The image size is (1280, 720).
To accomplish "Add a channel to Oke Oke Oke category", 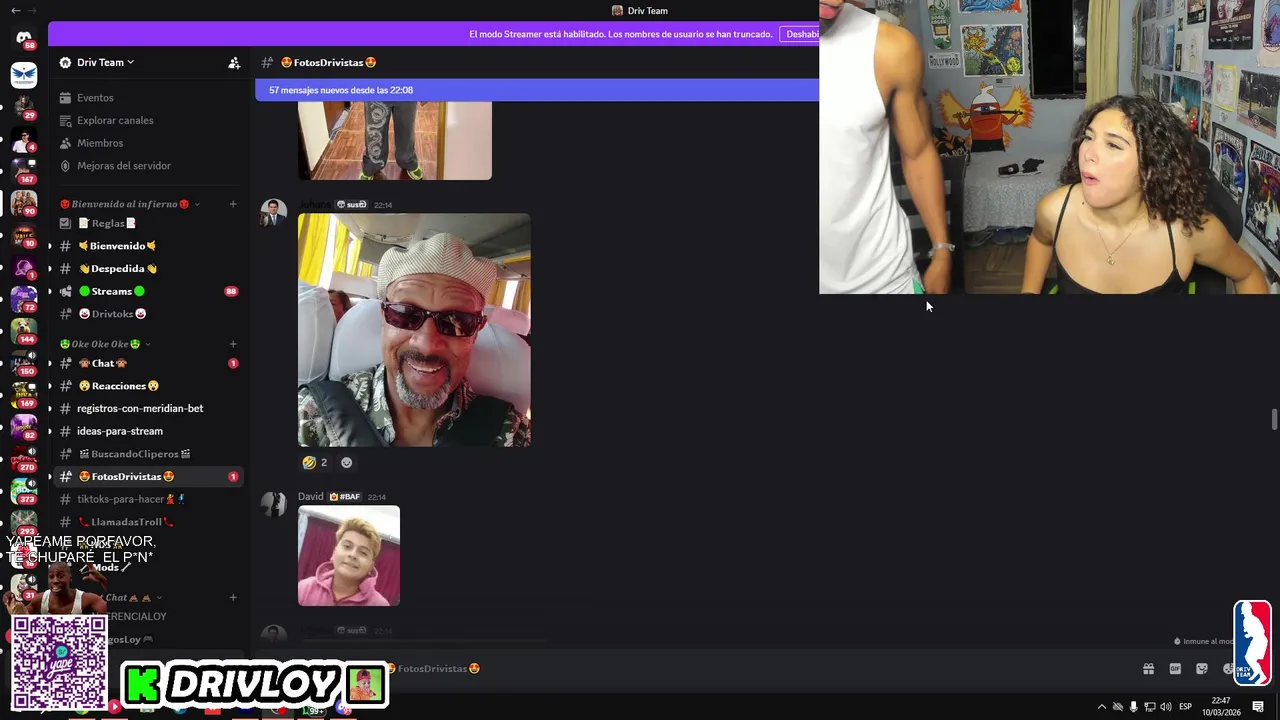I will pyautogui.click(x=233, y=344).
